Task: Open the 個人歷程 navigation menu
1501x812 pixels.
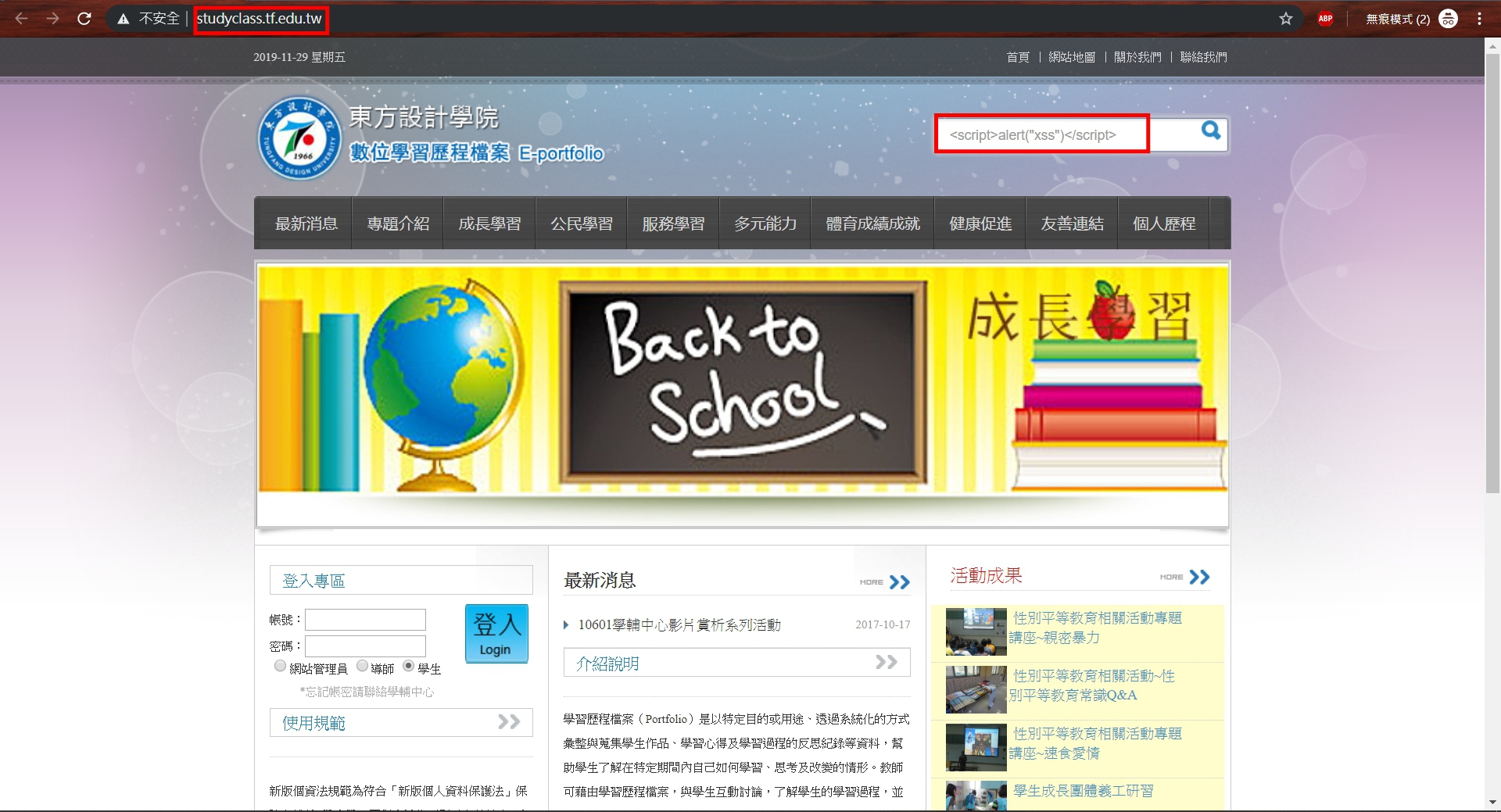Action: click(x=1164, y=224)
